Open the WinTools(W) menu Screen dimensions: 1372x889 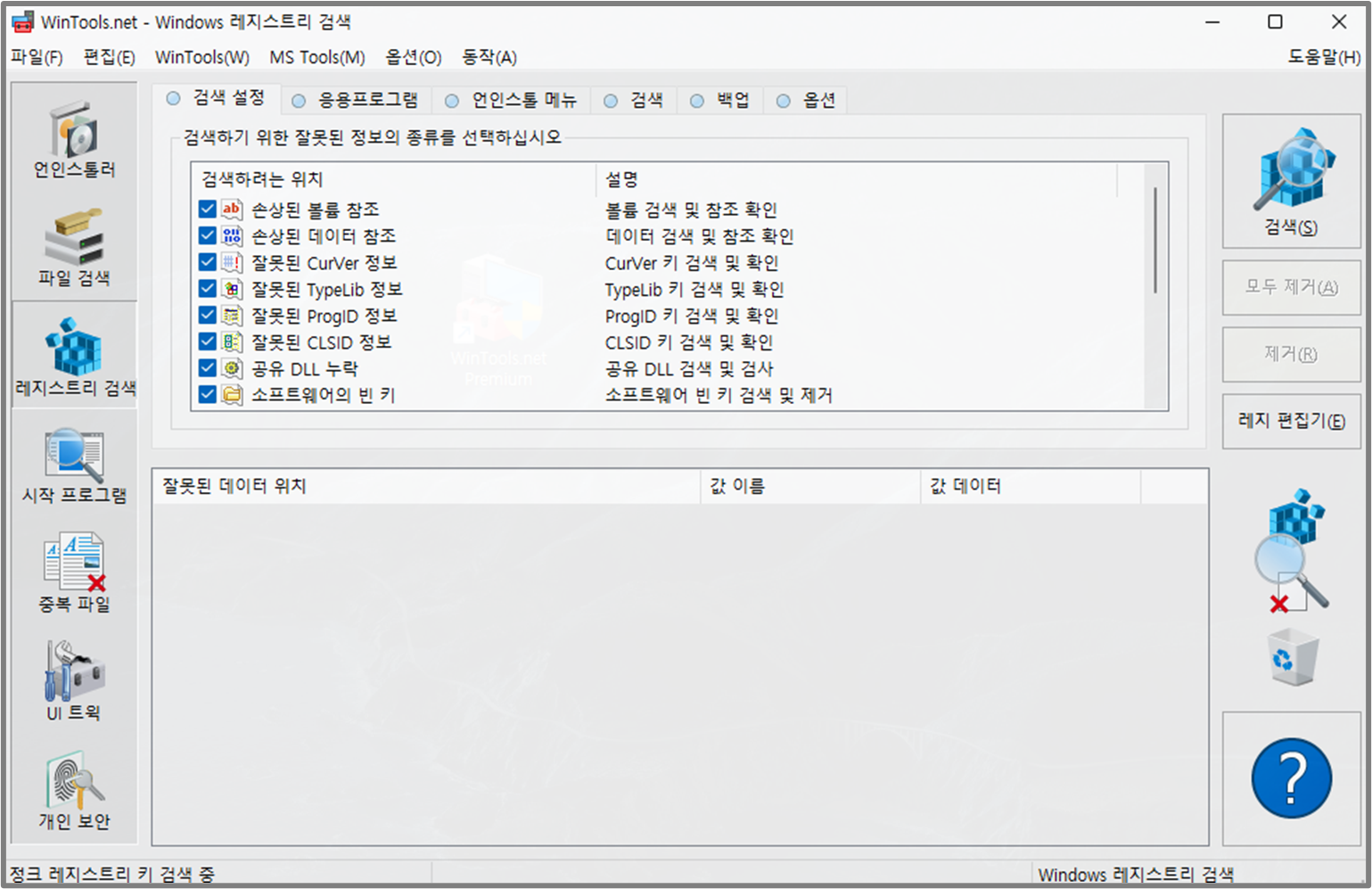click(x=202, y=57)
